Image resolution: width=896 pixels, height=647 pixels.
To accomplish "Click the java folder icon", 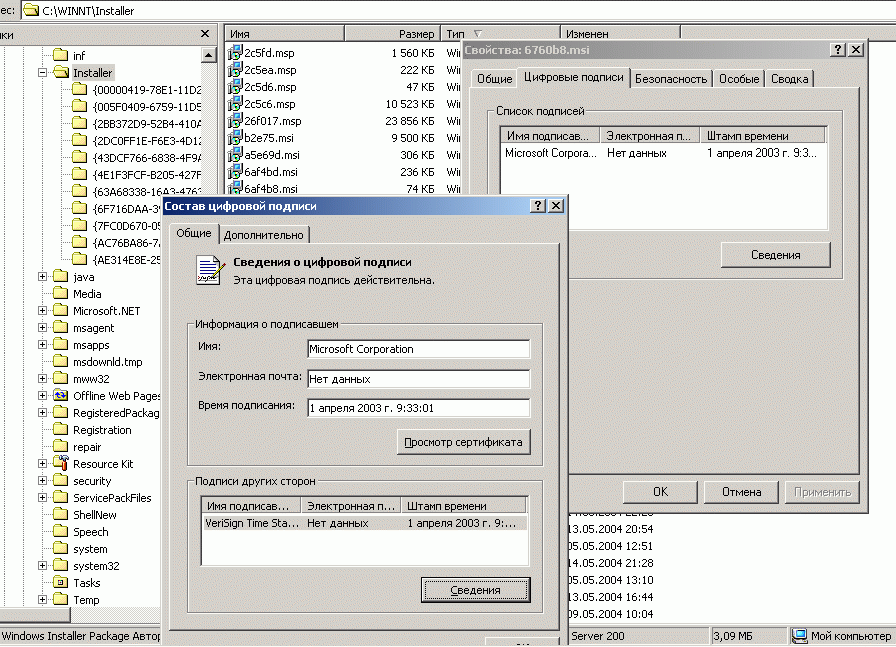I will [61, 277].
